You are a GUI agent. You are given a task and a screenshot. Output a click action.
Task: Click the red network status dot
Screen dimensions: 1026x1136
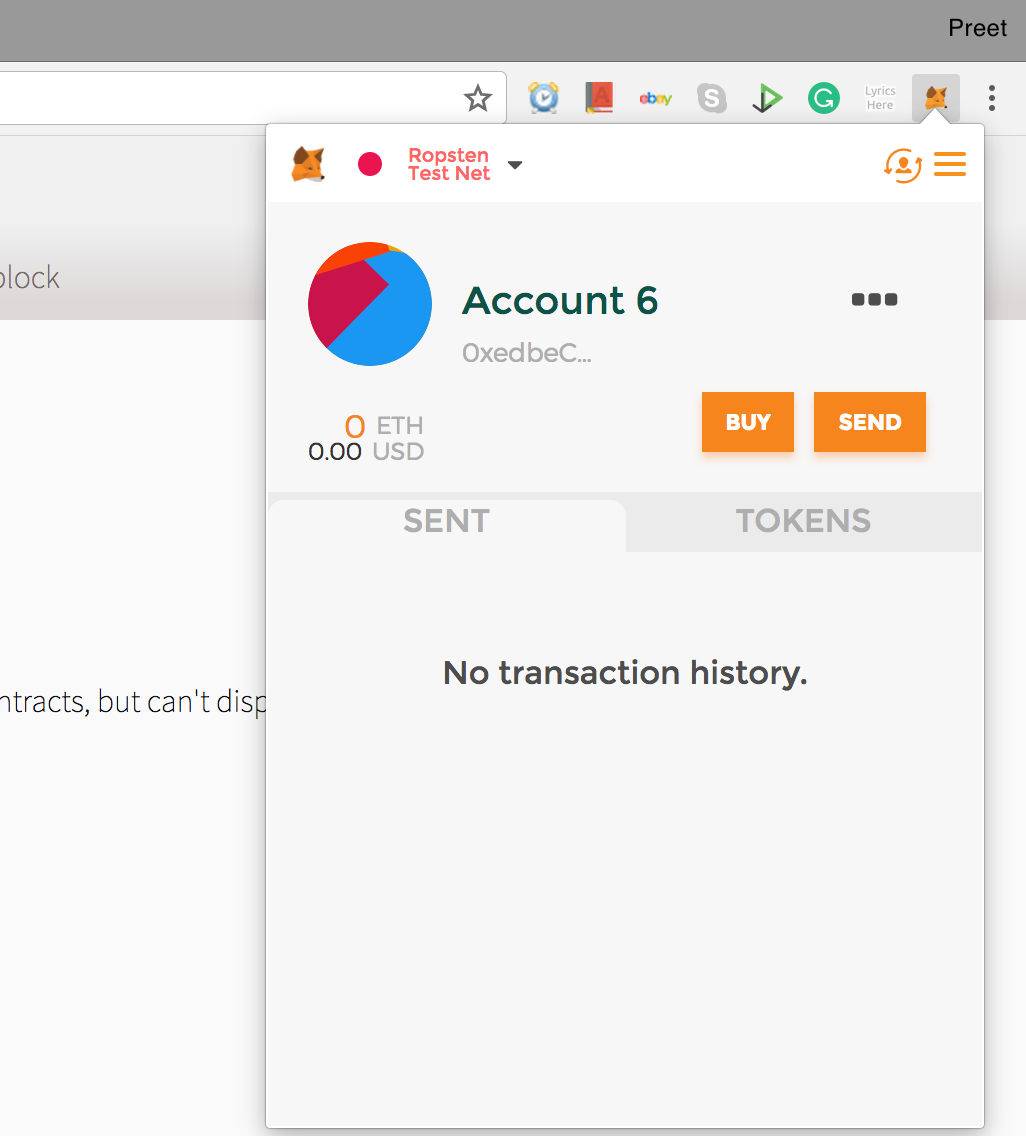tap(370, 164)
